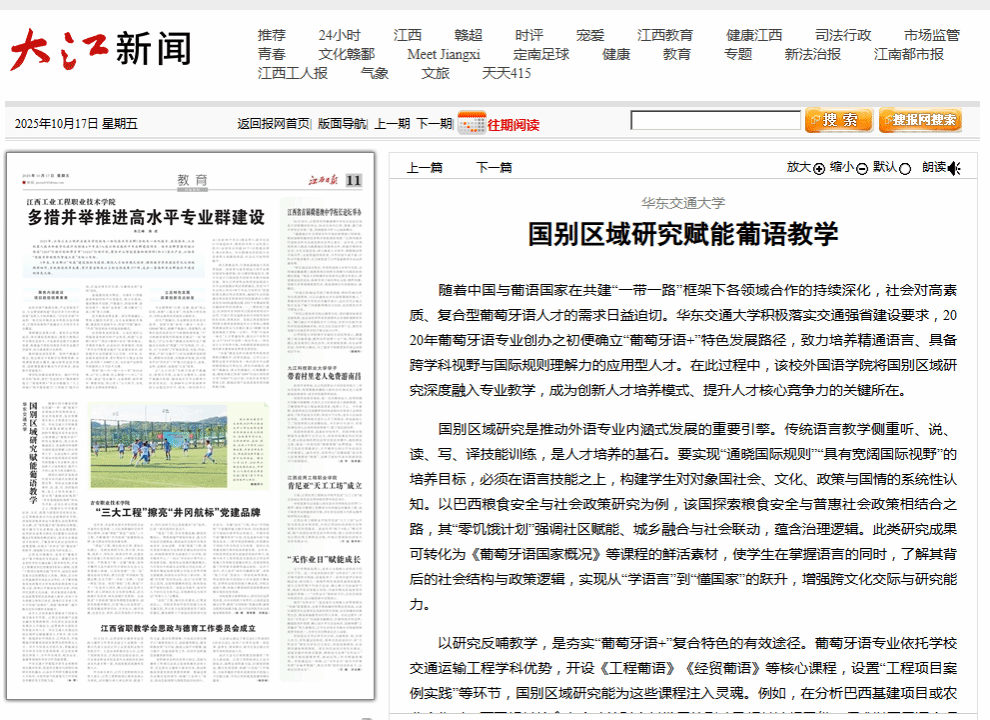Open the 江西教育 navigation item
The height and width of the screenshot is (720, 990).
coord(665,35)
